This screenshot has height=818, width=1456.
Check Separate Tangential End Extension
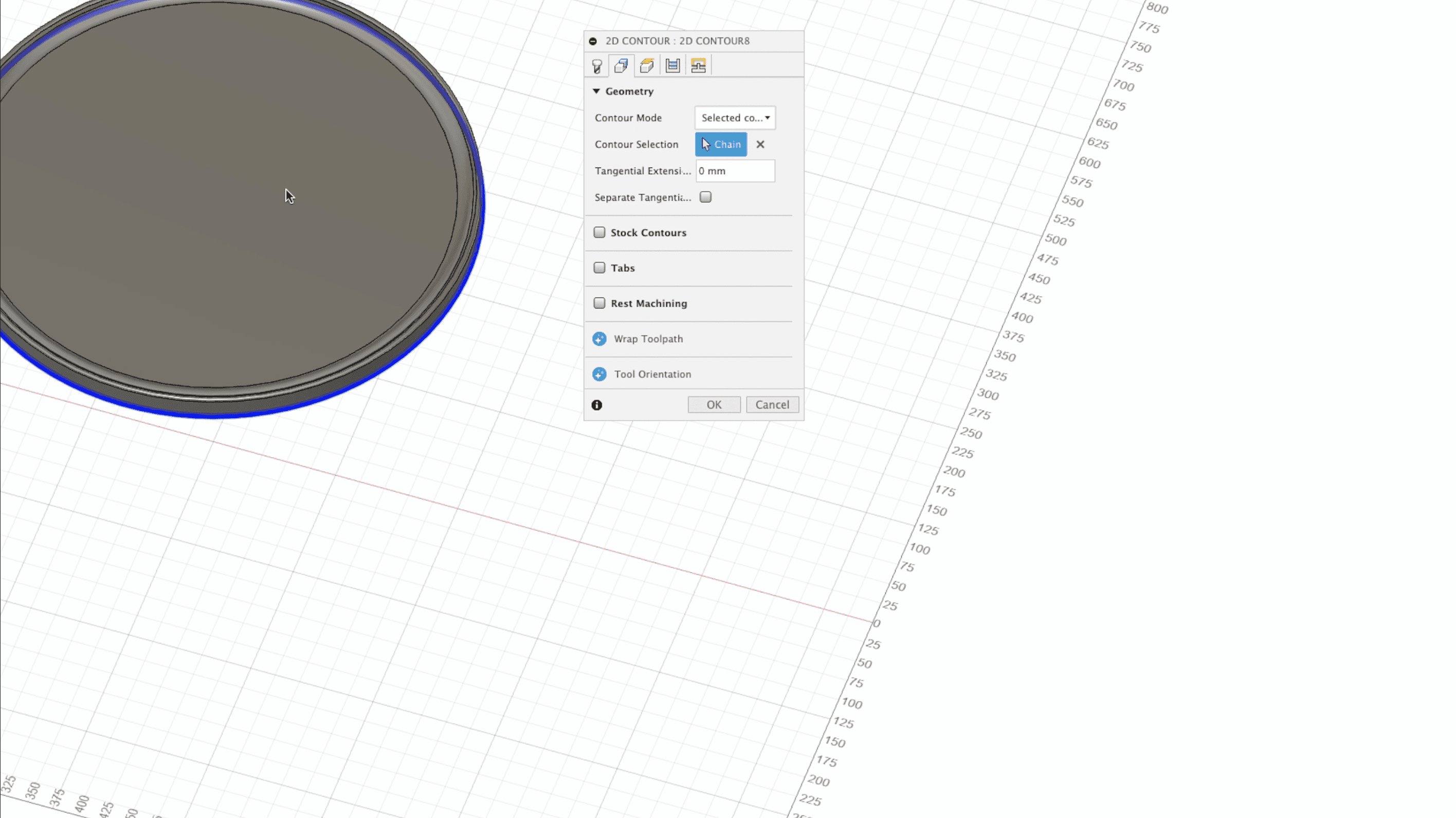coord(705,197)
